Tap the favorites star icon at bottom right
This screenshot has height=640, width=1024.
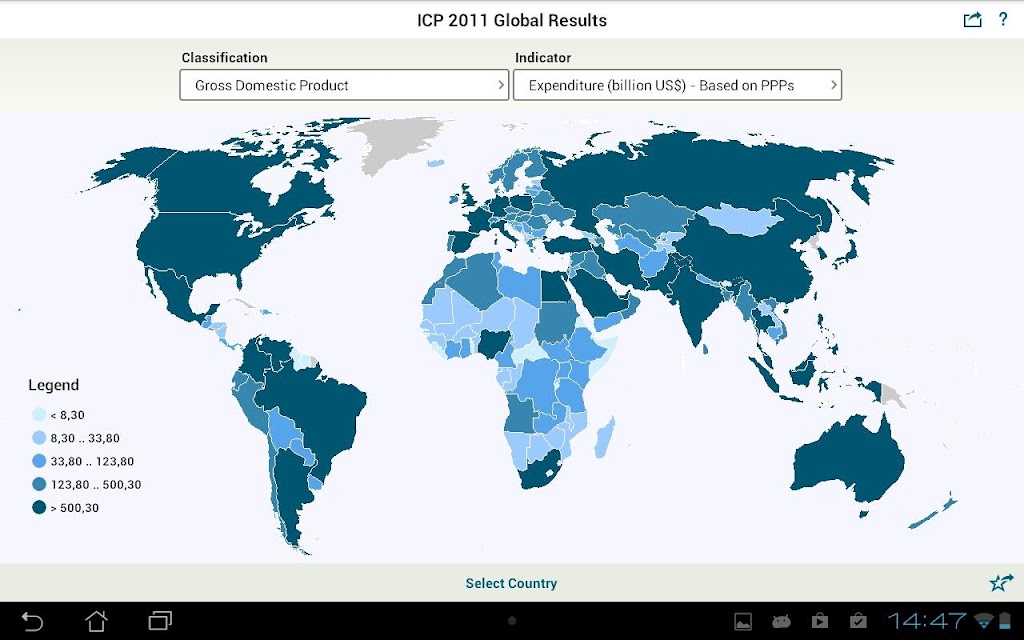[1001, 582]
